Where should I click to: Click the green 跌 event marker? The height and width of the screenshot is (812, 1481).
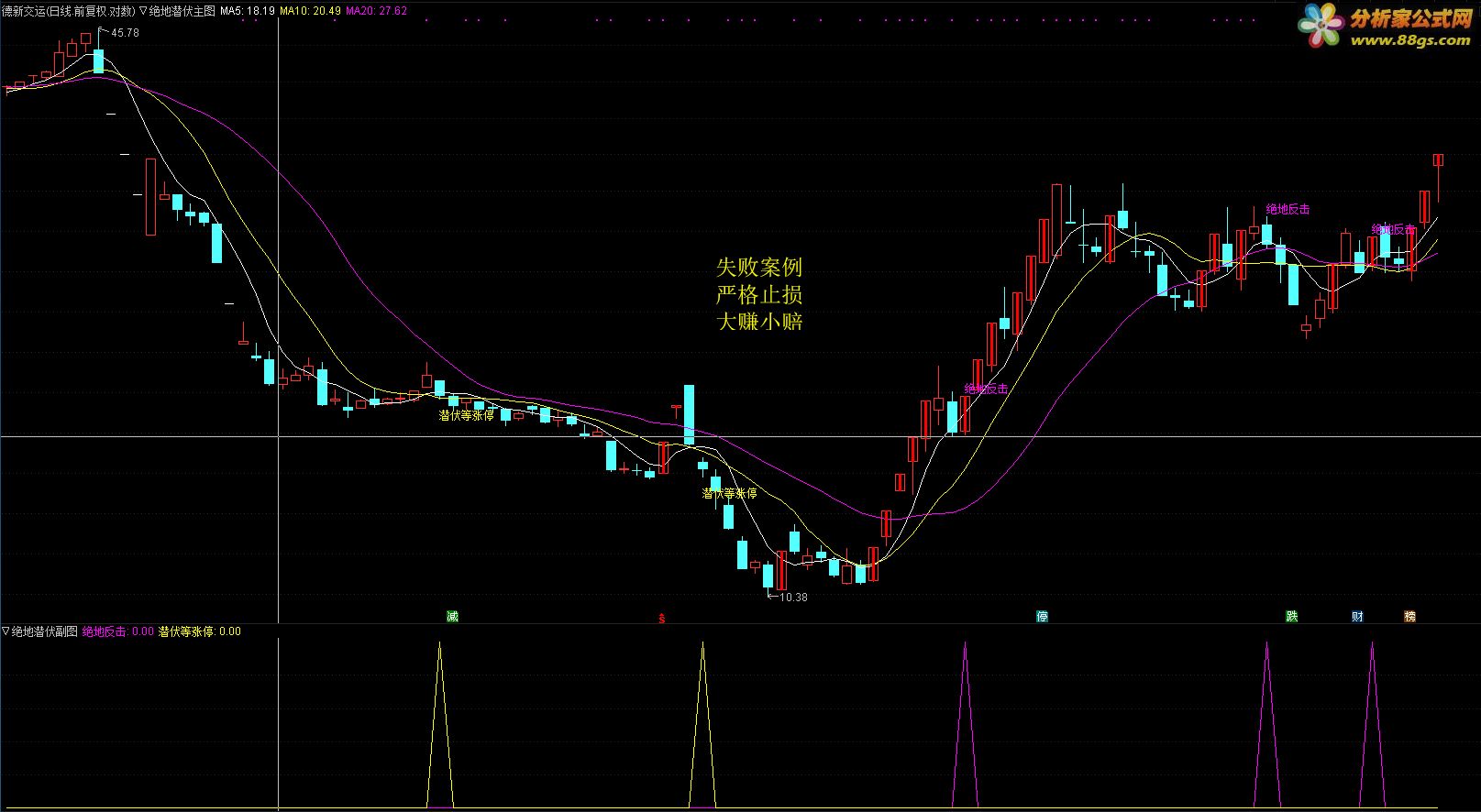pyautogui.click(x=1291, y=616)
